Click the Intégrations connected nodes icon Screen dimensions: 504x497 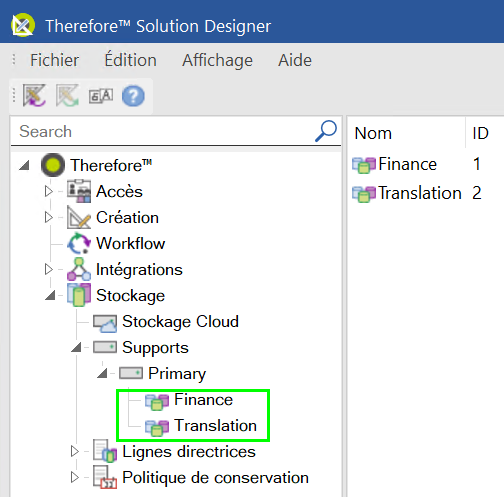79,269
